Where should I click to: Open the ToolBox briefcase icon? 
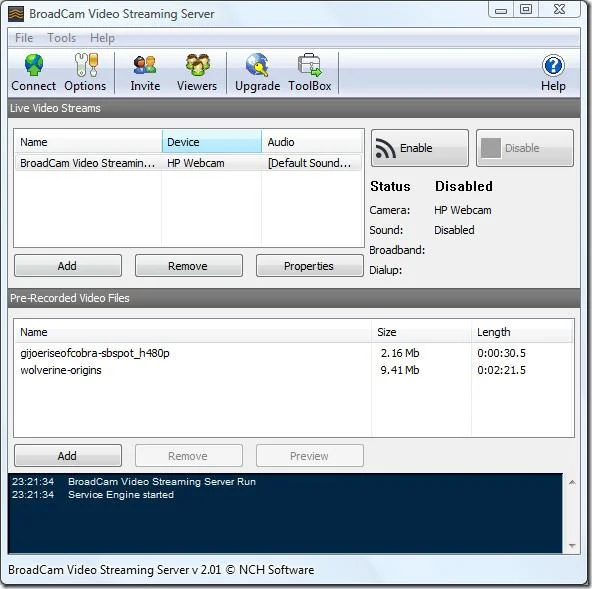coord(309,65)
